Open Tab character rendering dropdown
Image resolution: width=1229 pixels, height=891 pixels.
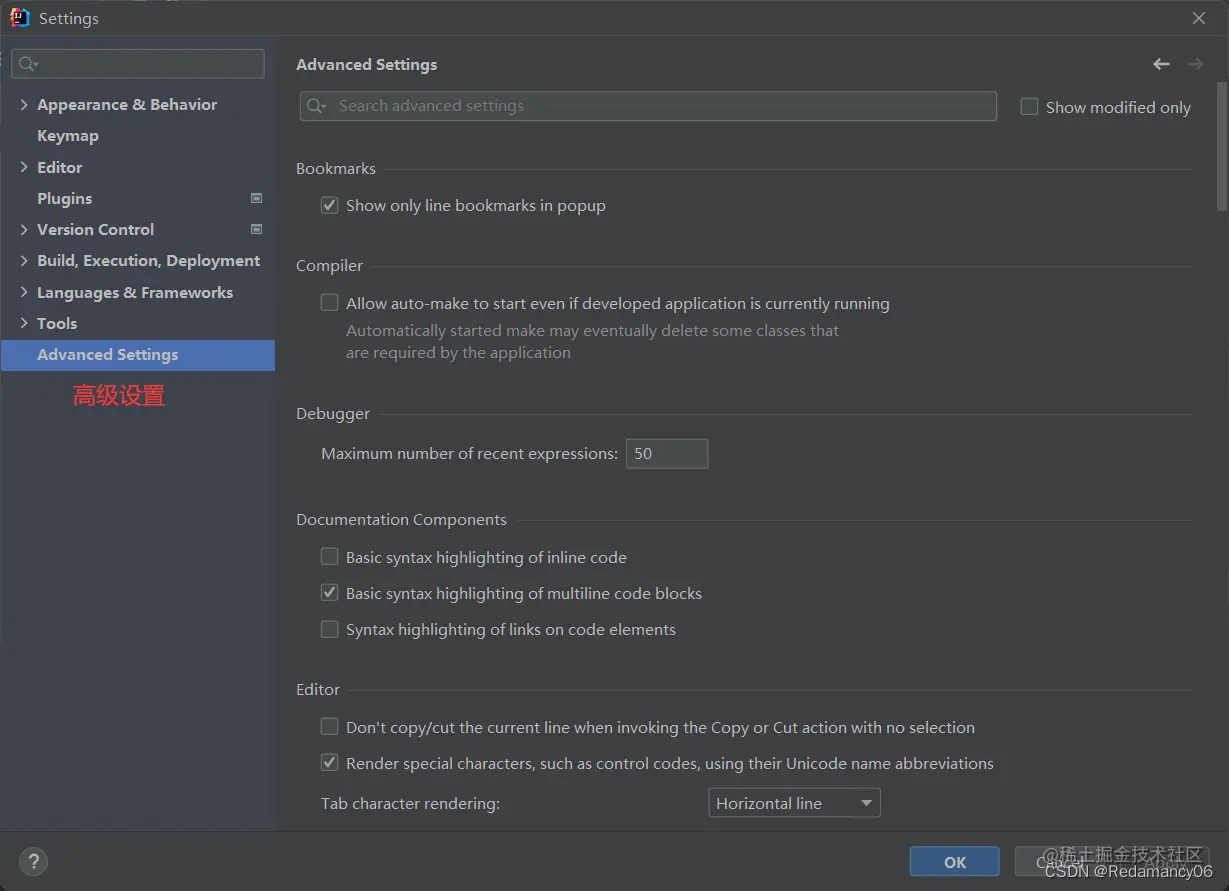tap(794, 803)
